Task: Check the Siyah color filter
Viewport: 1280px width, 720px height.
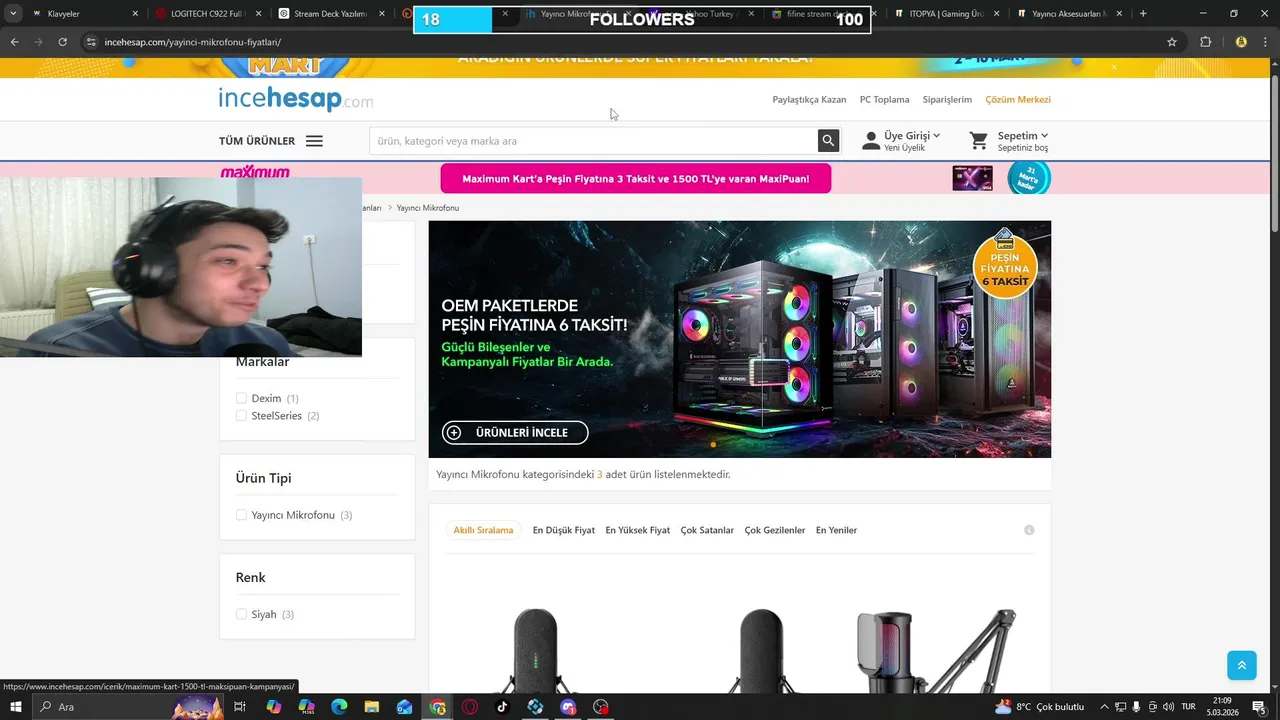Action: point(241,614)
